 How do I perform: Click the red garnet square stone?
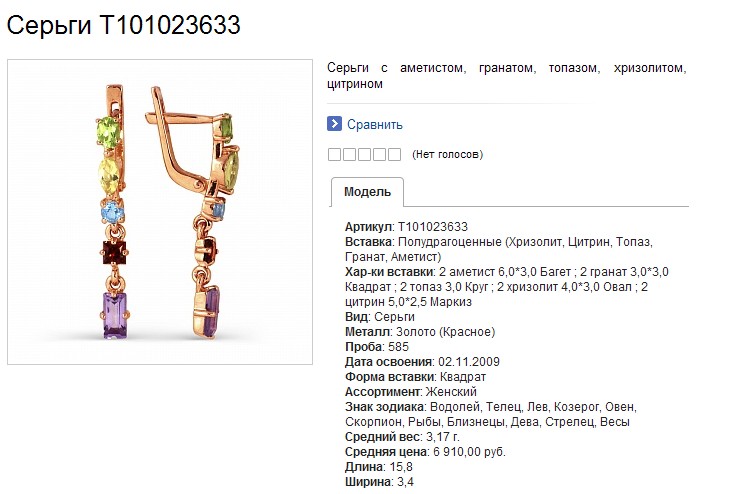pos(114,252)
